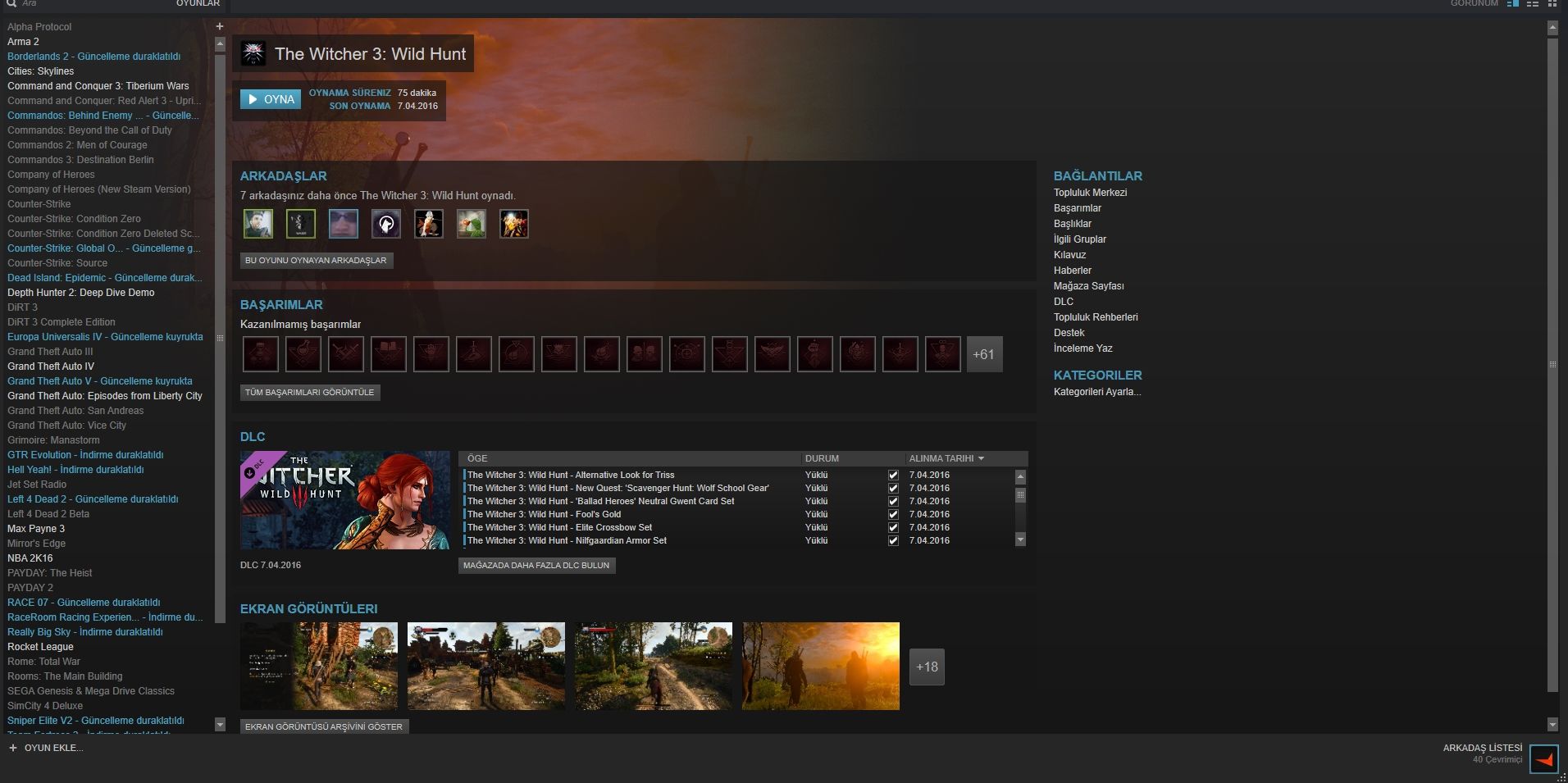Open the last friend avatar in the row

coord(514,224)
